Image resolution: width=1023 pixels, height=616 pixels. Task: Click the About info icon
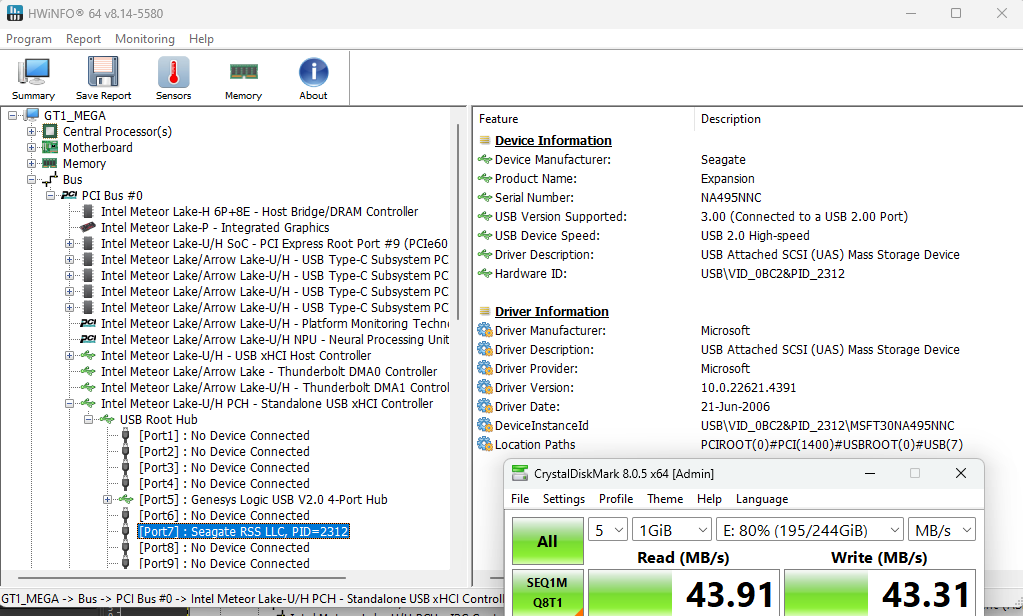(313, 78)
